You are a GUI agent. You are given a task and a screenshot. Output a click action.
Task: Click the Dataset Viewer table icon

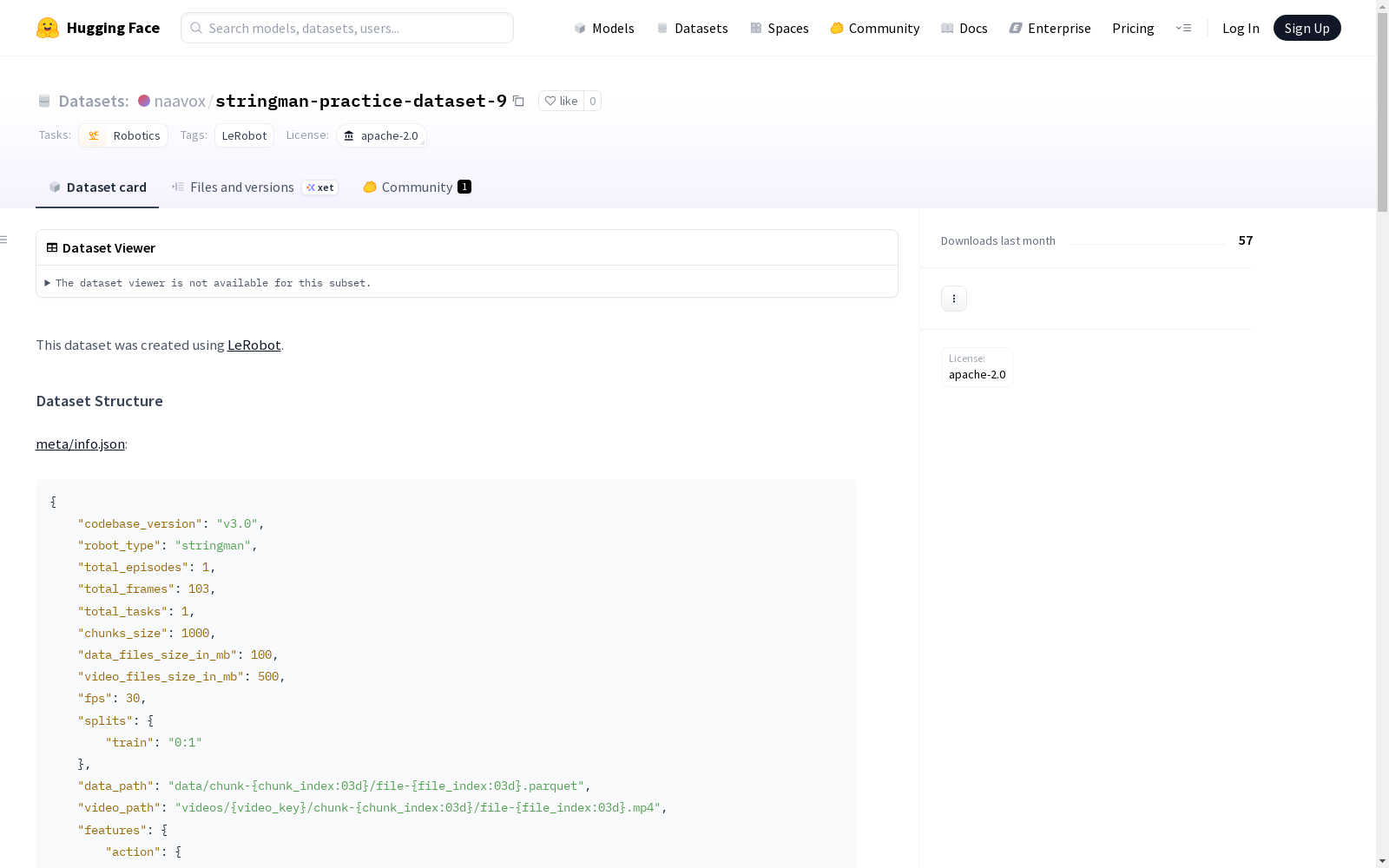click(52, 247)
